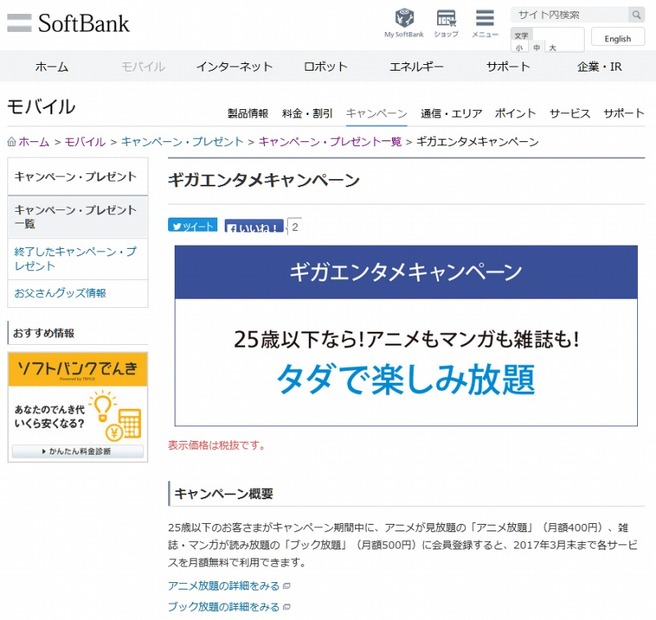
Task: Open お父さんグッズ情報 sidebar link
Action: (x=78, y=293)
